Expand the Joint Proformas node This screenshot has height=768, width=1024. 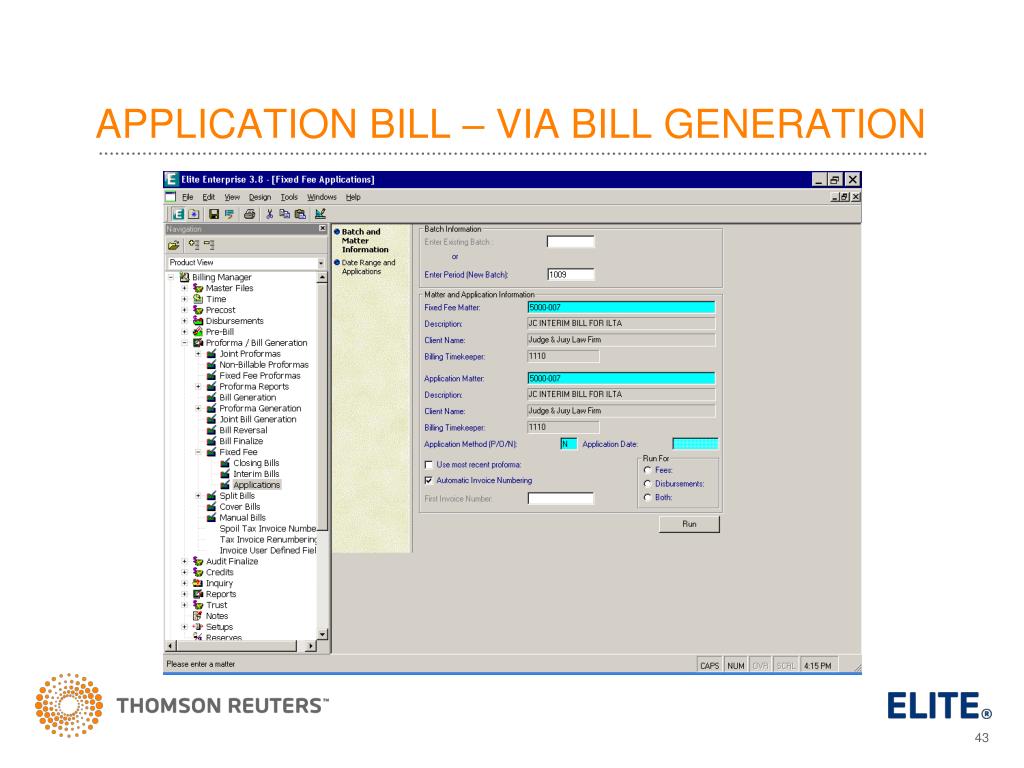tap(199, 354)
